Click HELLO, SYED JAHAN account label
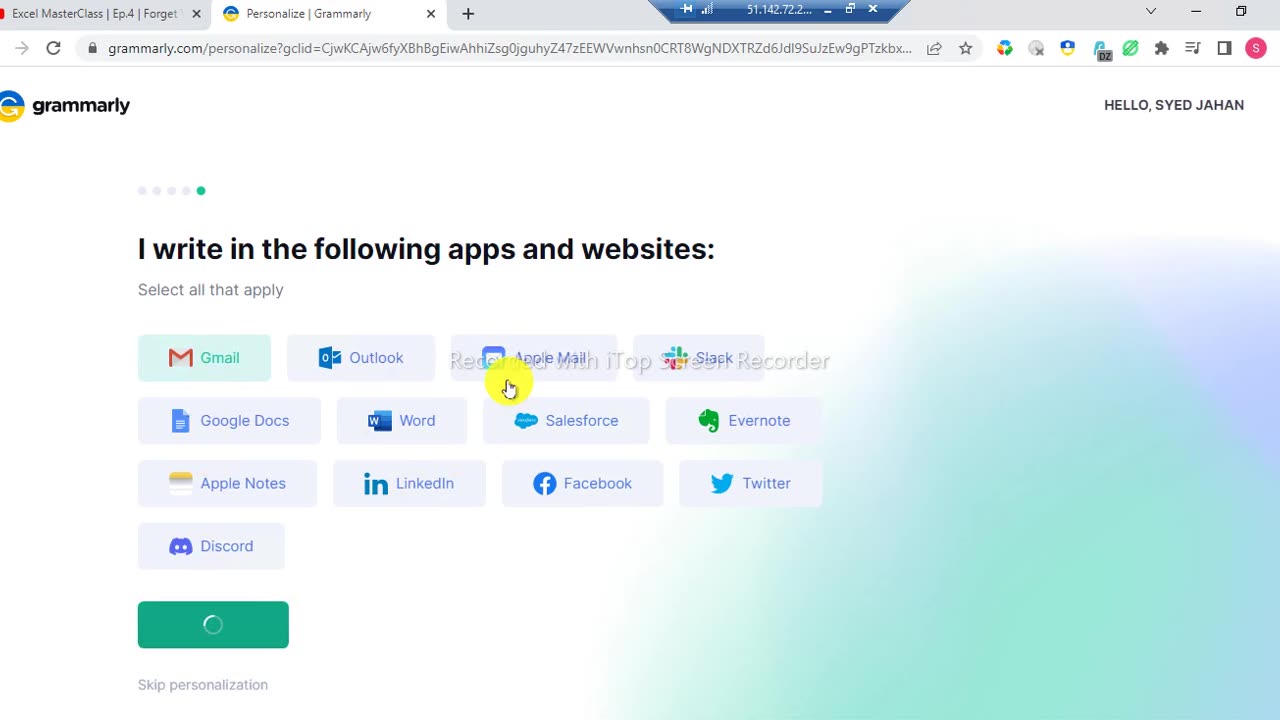 pos(1174,105)
